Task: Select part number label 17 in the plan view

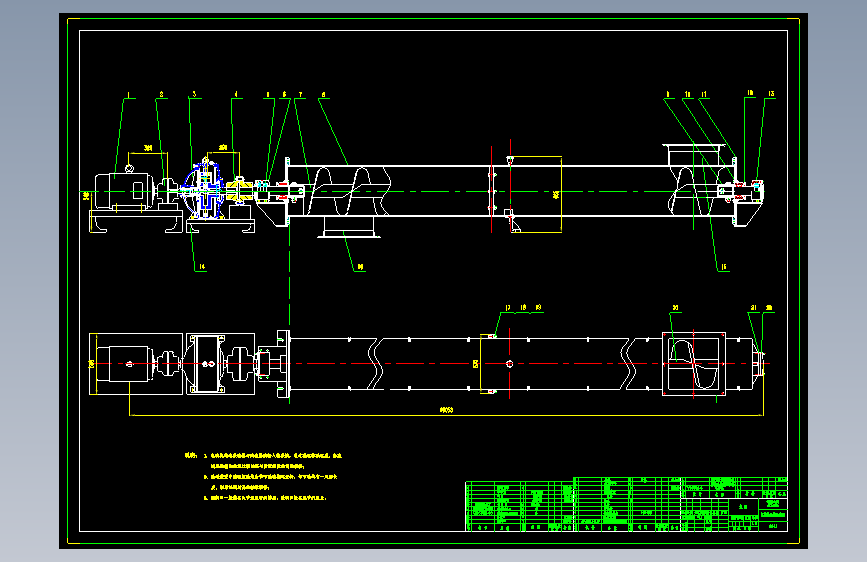Action: point(508,308)
